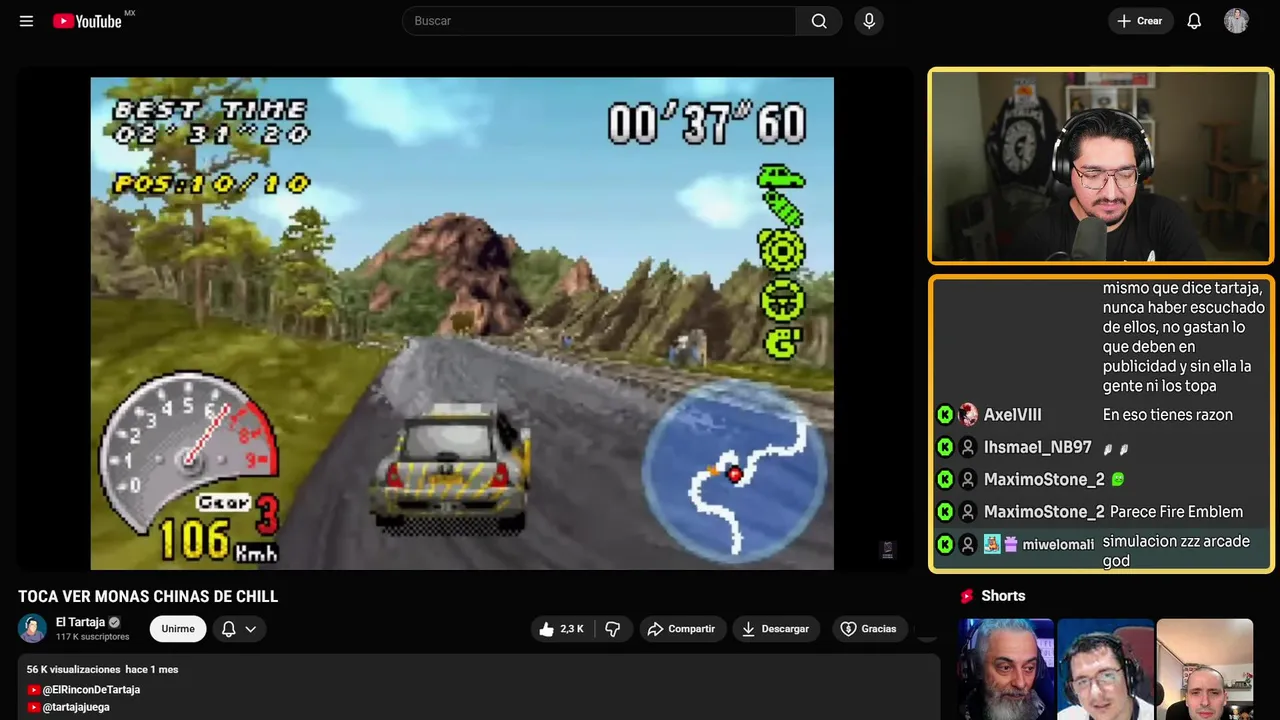Click the '117 K suscriptores' text
The image size is (1280, 720).
92,637
